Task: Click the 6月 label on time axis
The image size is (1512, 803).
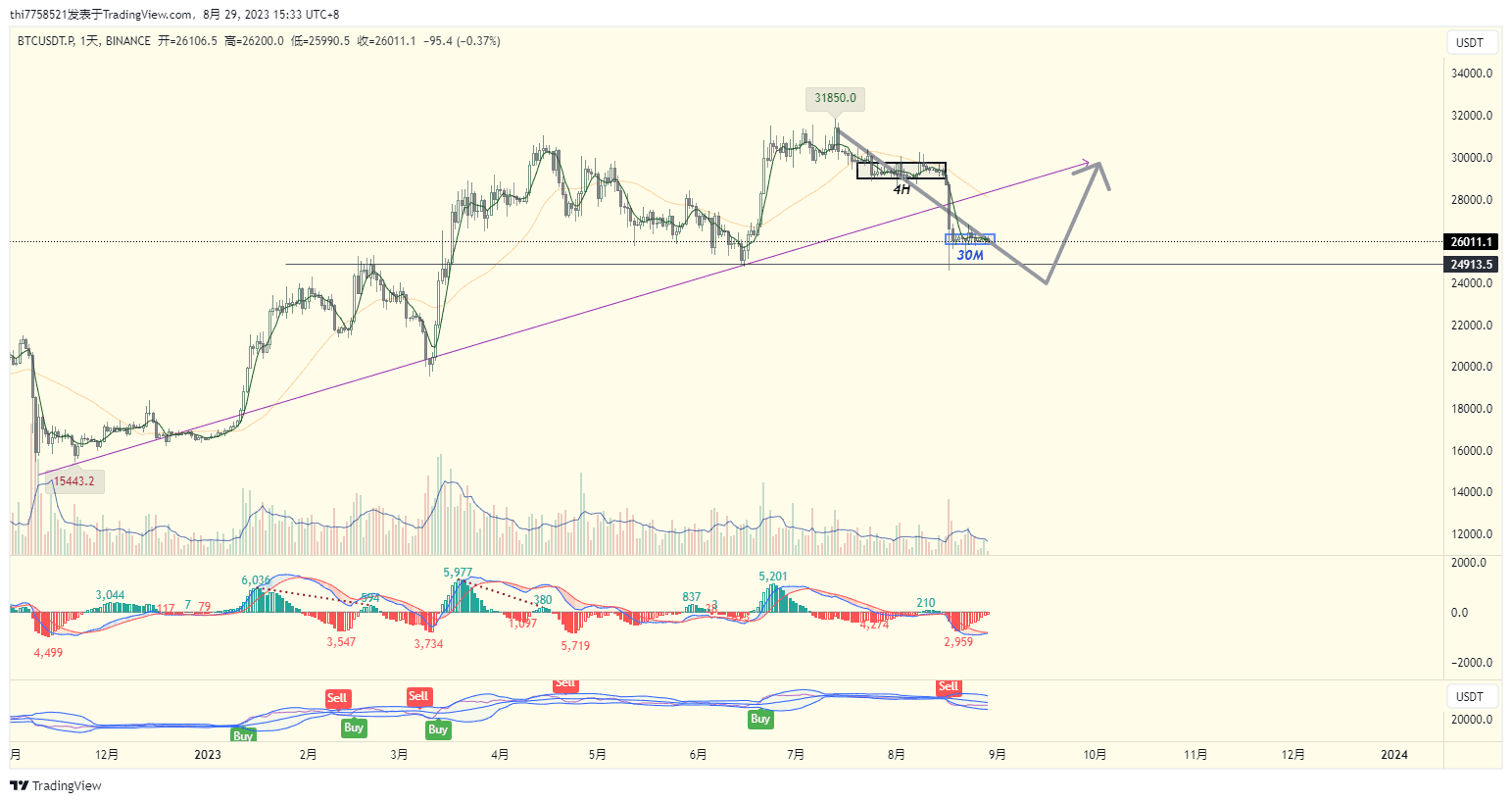Action: 699,755
